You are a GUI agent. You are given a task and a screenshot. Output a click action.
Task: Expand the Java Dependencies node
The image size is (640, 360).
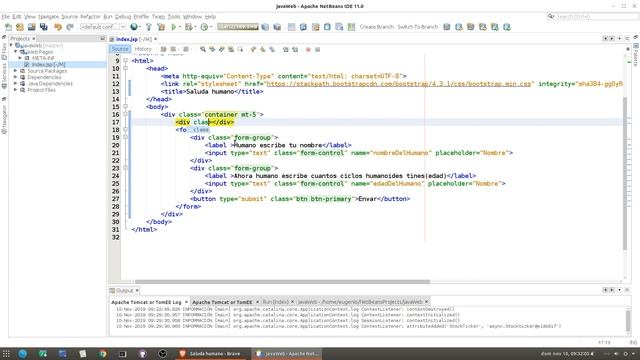tap(16, 83)
